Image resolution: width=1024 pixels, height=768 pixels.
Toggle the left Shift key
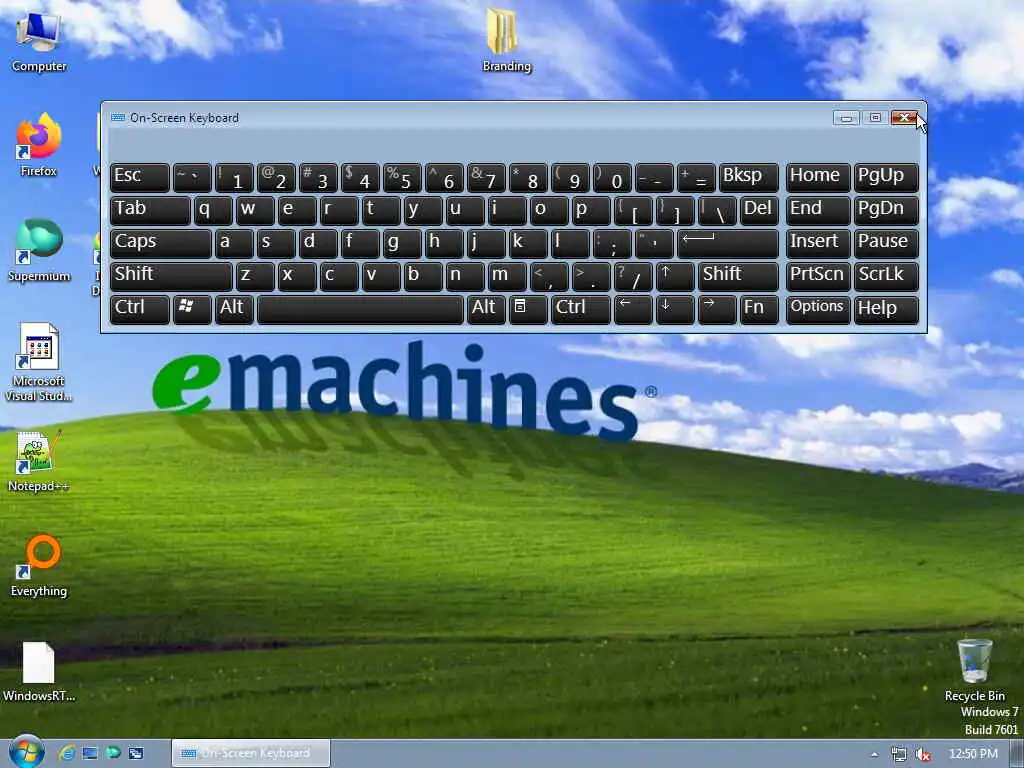click(x=171, y=277)
